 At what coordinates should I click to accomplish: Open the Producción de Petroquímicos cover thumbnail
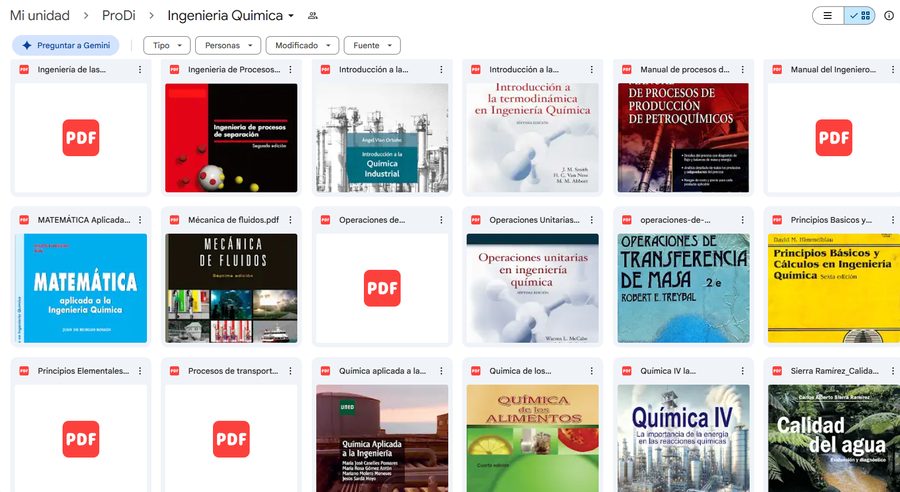tap(684, 138)
